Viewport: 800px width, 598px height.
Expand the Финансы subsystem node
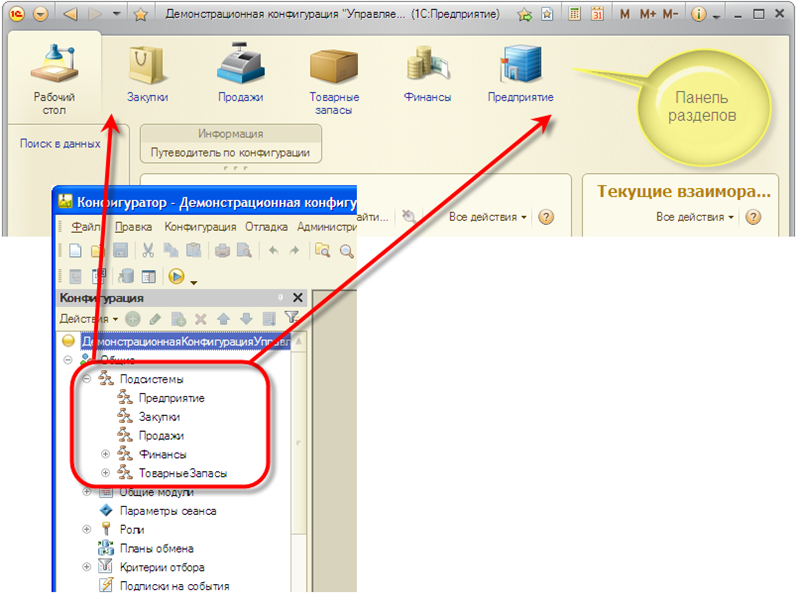click(105, 454)
